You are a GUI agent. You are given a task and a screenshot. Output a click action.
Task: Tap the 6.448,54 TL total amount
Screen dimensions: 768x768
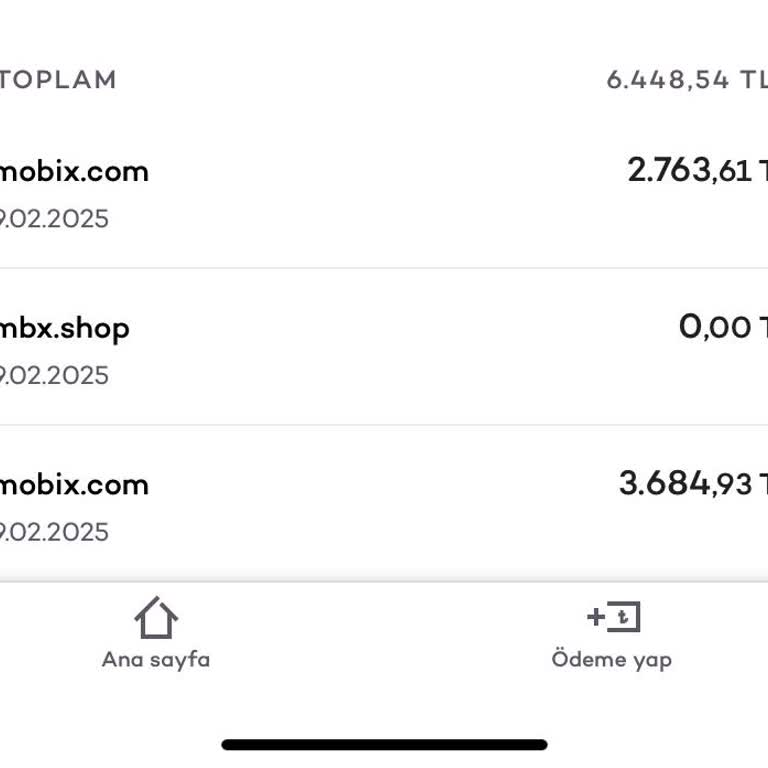[x=685, y=80]
